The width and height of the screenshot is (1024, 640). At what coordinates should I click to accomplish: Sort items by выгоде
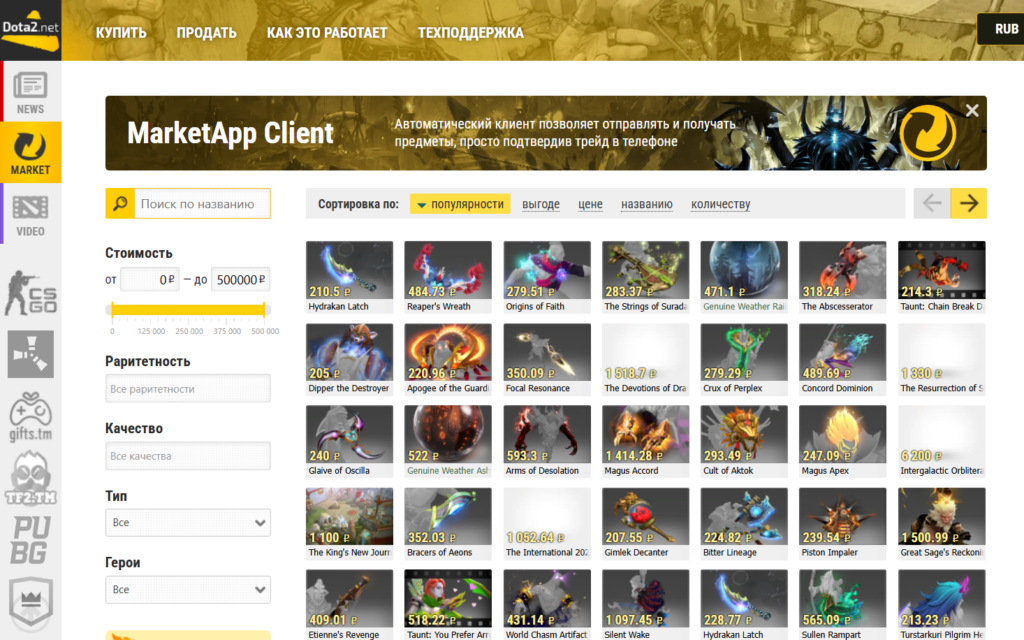(x=541, y=204)
